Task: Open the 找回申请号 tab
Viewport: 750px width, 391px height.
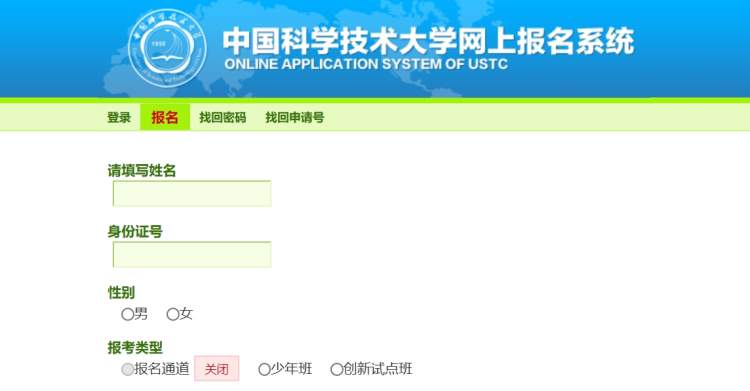Action: click(295, 117)
